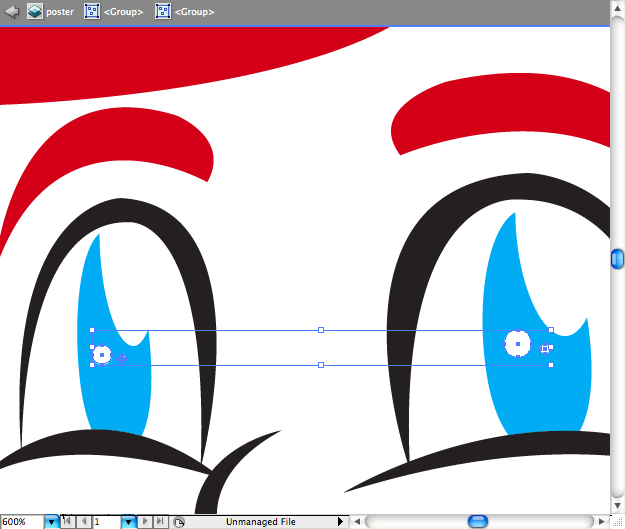Click the small selected dot beside left highlight
Viewport: 625px width, 529px height.
coord(122,359)
